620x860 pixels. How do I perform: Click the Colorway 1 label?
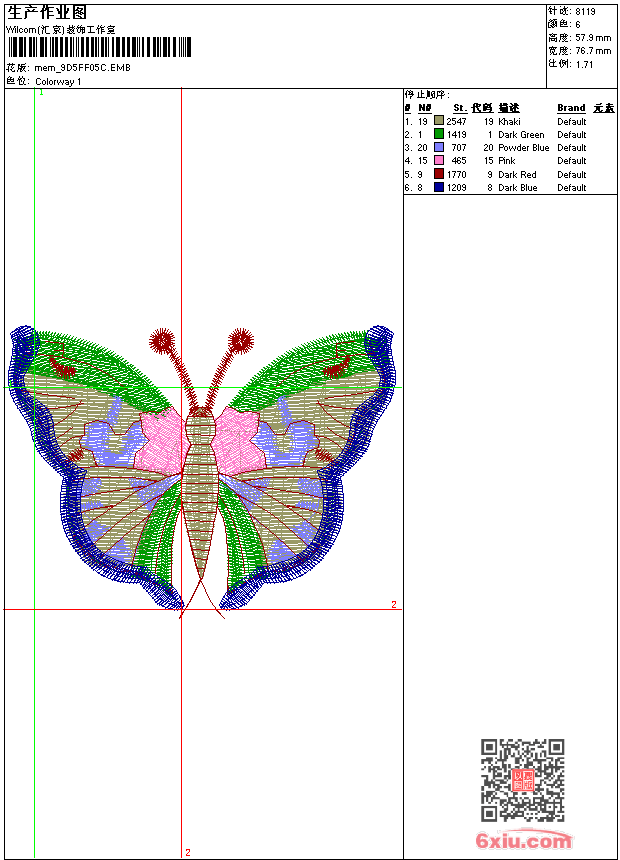click(58, 81)
